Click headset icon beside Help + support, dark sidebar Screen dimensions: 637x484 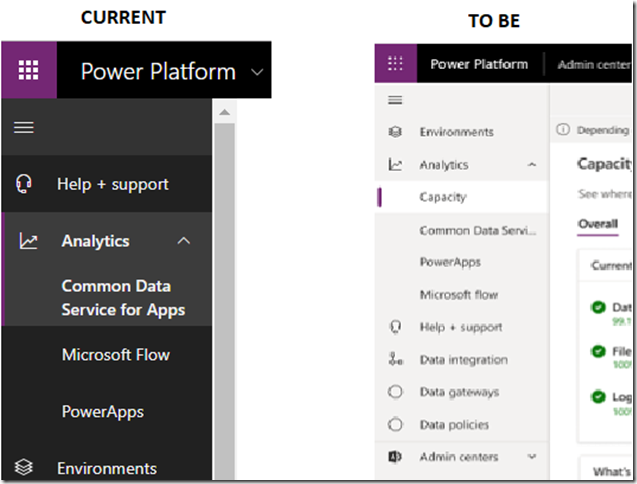pyautogui.click(x=24, y=184)
